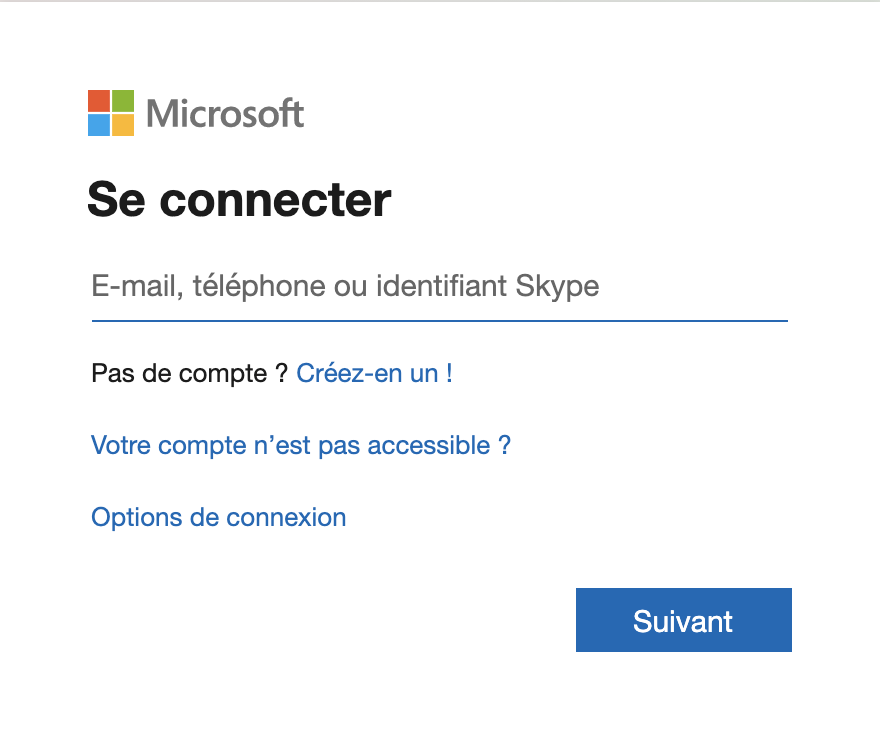Click the gray Microsoft wordmark text
This screenshot has width=880, height=740.
pos(225,113)
